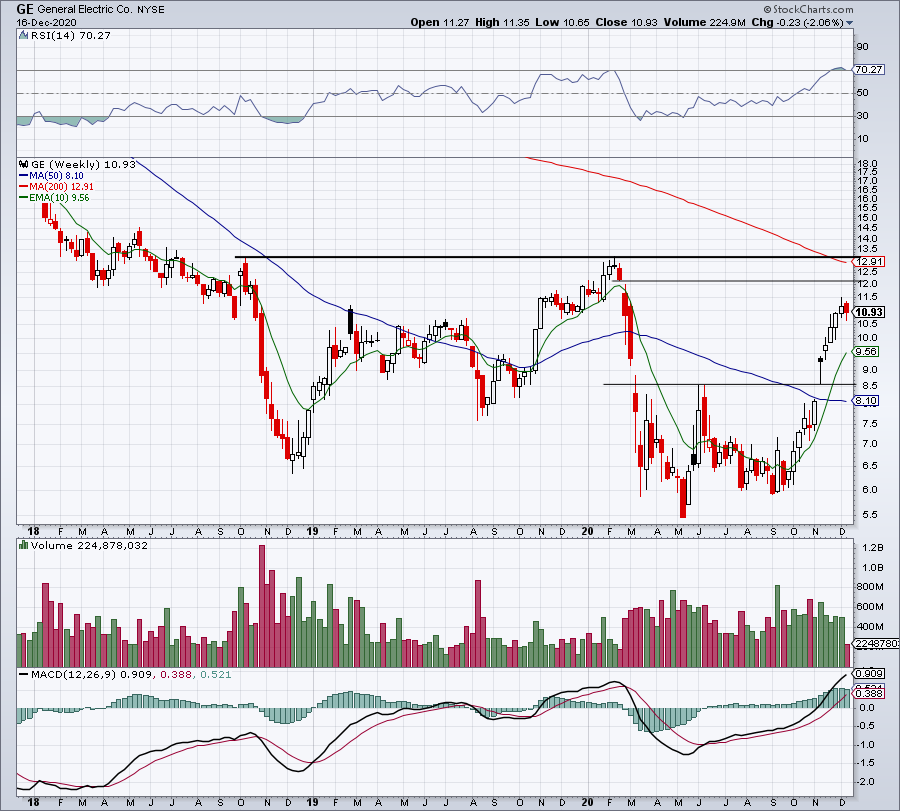The height and width of the screenshot is (811, 900).
Task: Click the 10.93 current price tag on axis
Action: 868,312
